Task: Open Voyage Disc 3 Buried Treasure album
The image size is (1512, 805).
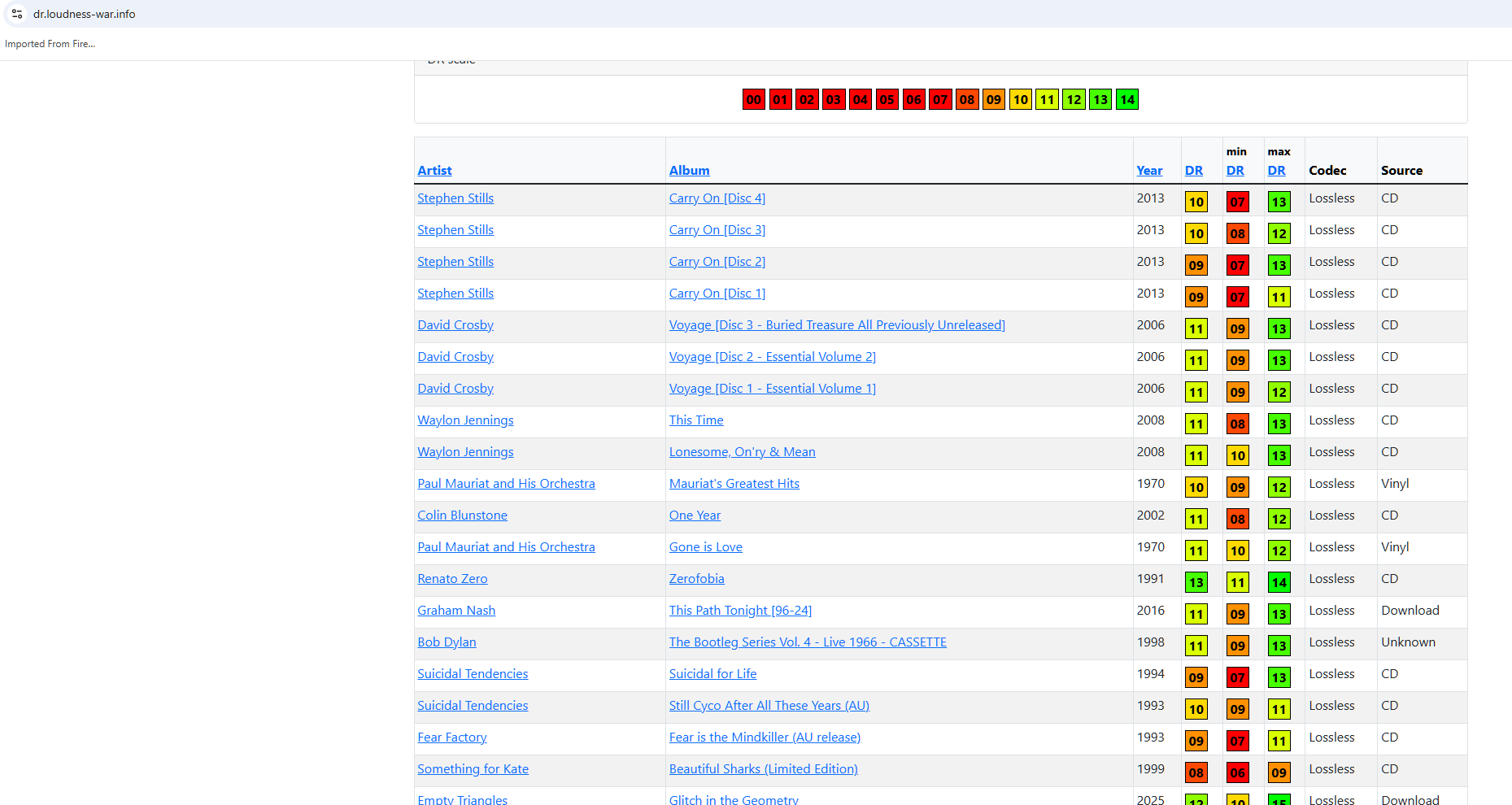Action: pos(837,325)
